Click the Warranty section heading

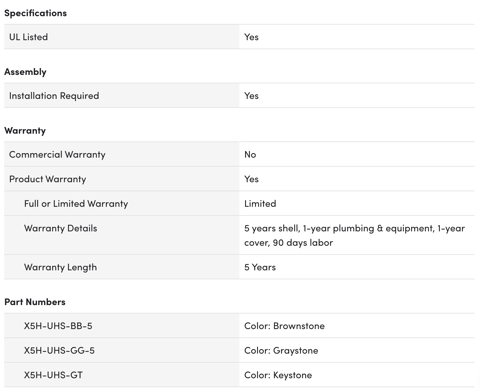pyautogui.click(x=25, y=131)
